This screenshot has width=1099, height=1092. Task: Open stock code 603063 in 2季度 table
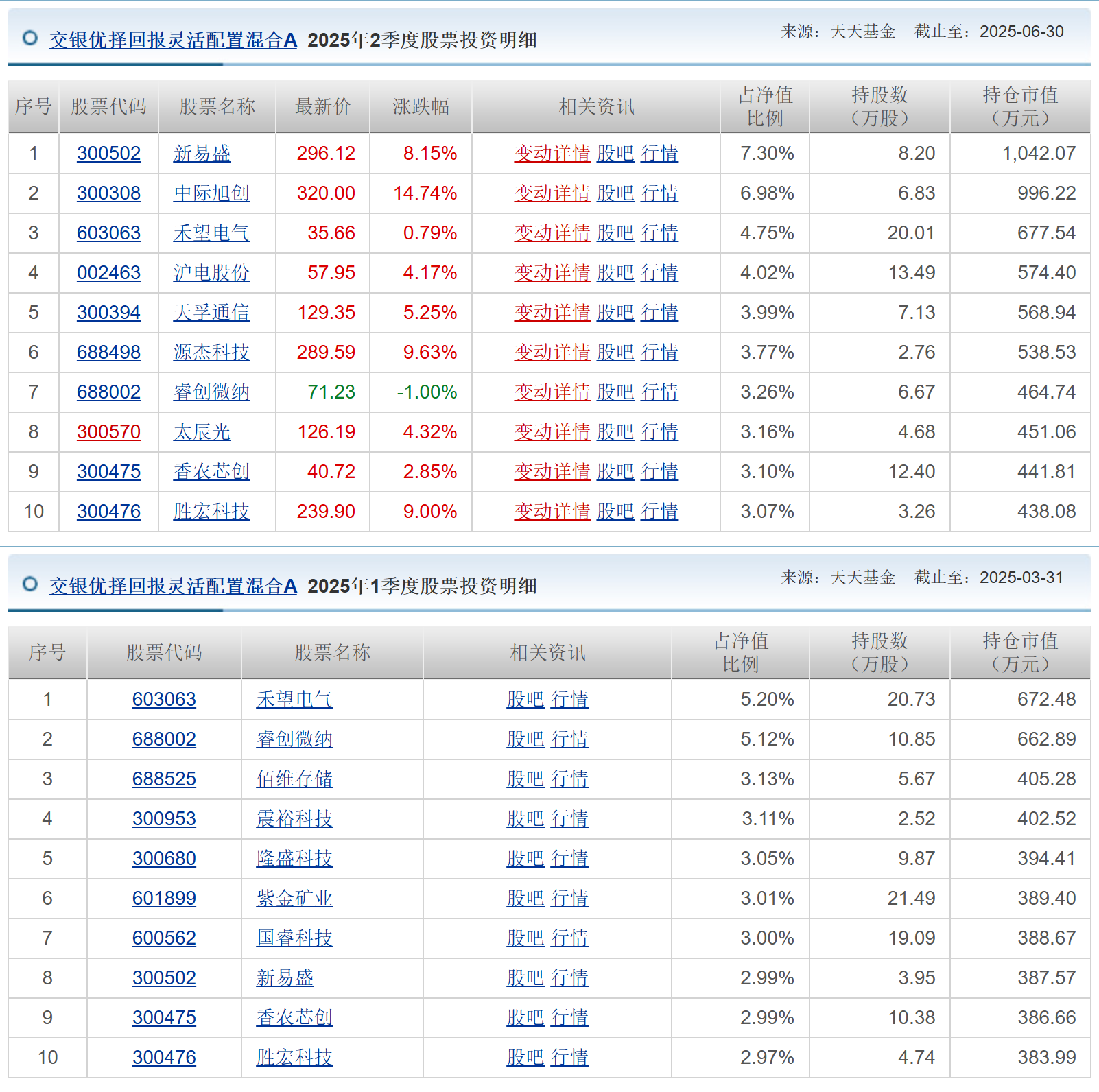click(x=108, y=233)
